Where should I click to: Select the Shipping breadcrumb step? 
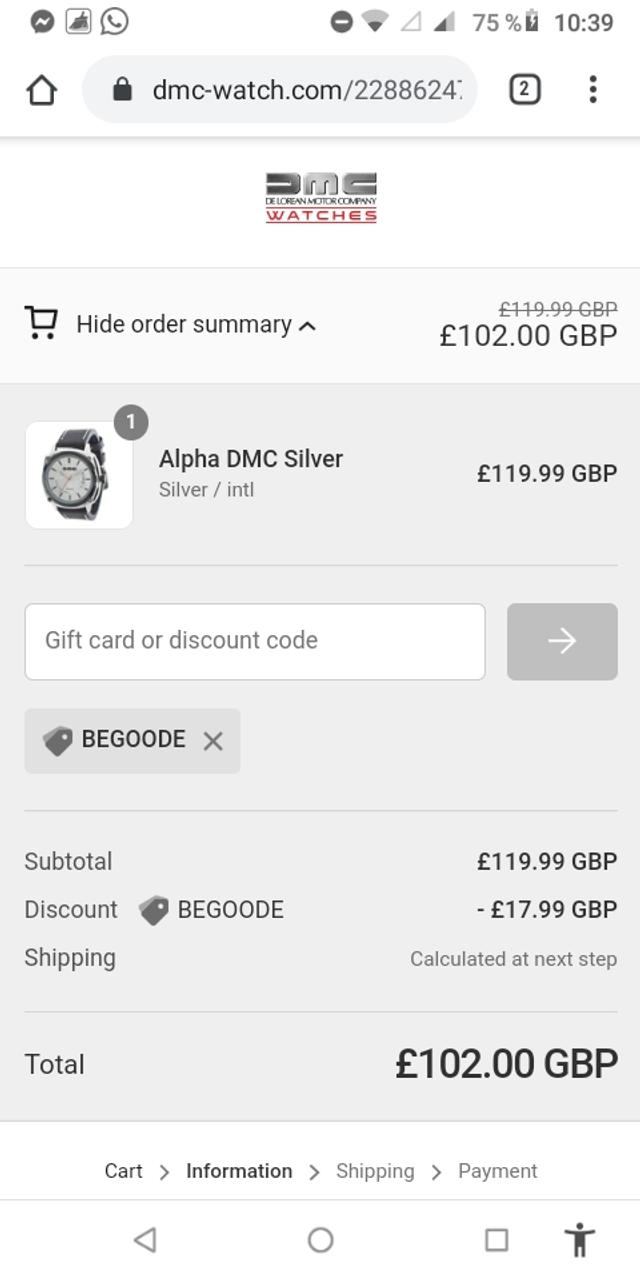[x=375, y=1171]
